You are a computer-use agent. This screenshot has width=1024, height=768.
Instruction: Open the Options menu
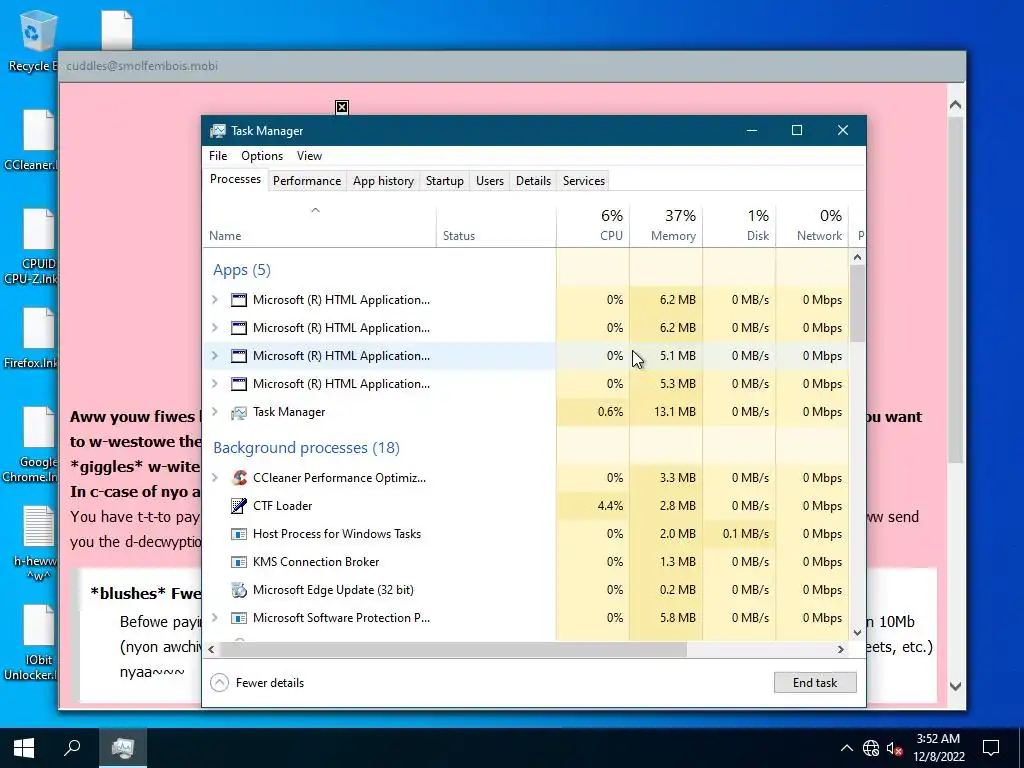pyautogui.click(x=262, y=155)
